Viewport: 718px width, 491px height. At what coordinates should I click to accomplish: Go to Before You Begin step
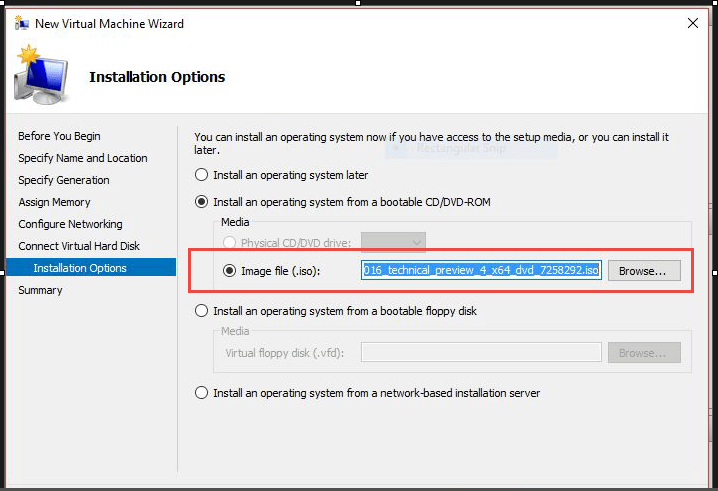pos(59,136)
